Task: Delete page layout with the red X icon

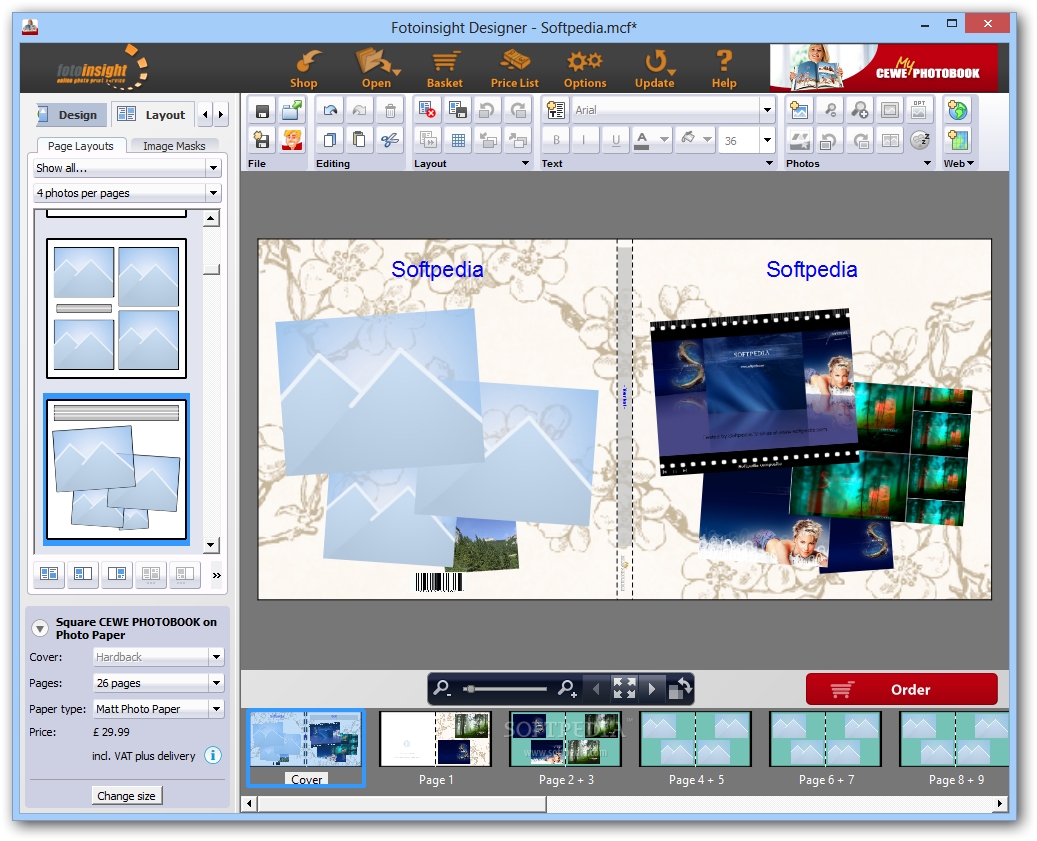Action: (427, 110)
